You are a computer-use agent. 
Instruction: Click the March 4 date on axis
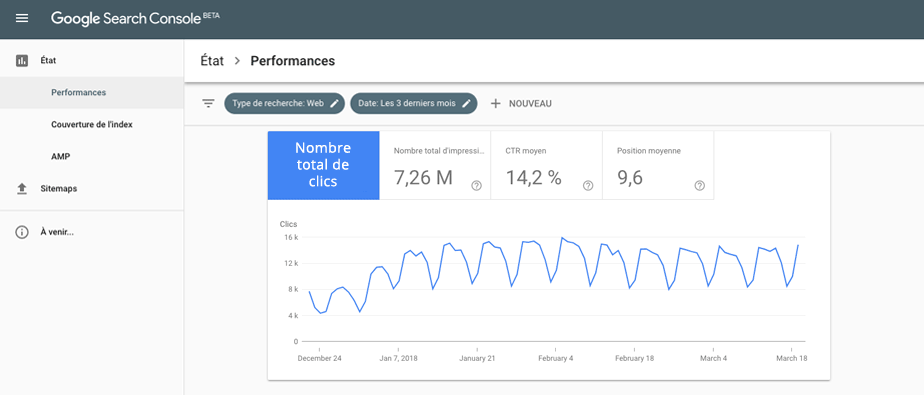[x=714, y=358]
